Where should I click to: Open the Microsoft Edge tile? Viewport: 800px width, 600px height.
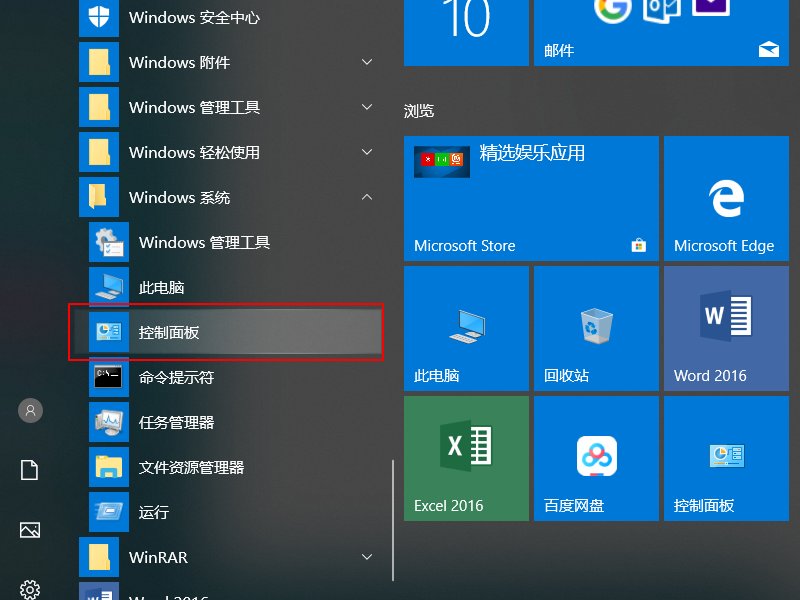coord(723,199)
